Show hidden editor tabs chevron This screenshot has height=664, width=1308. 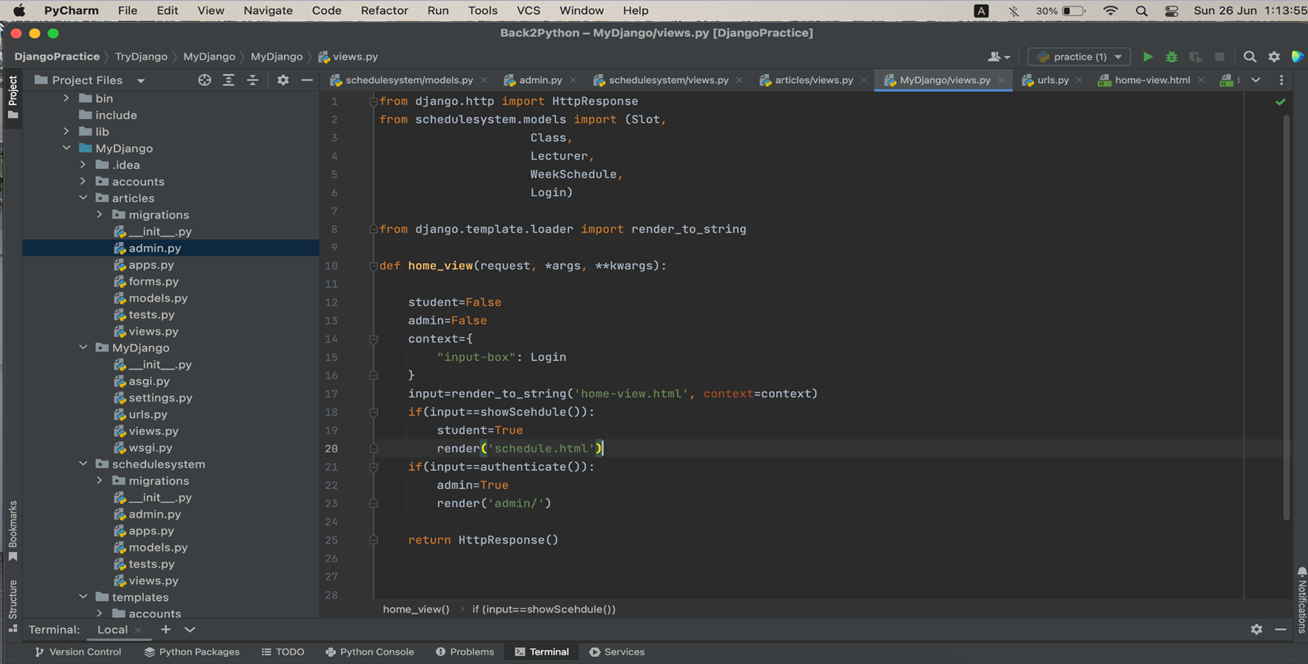click(x=1256, y=80)
